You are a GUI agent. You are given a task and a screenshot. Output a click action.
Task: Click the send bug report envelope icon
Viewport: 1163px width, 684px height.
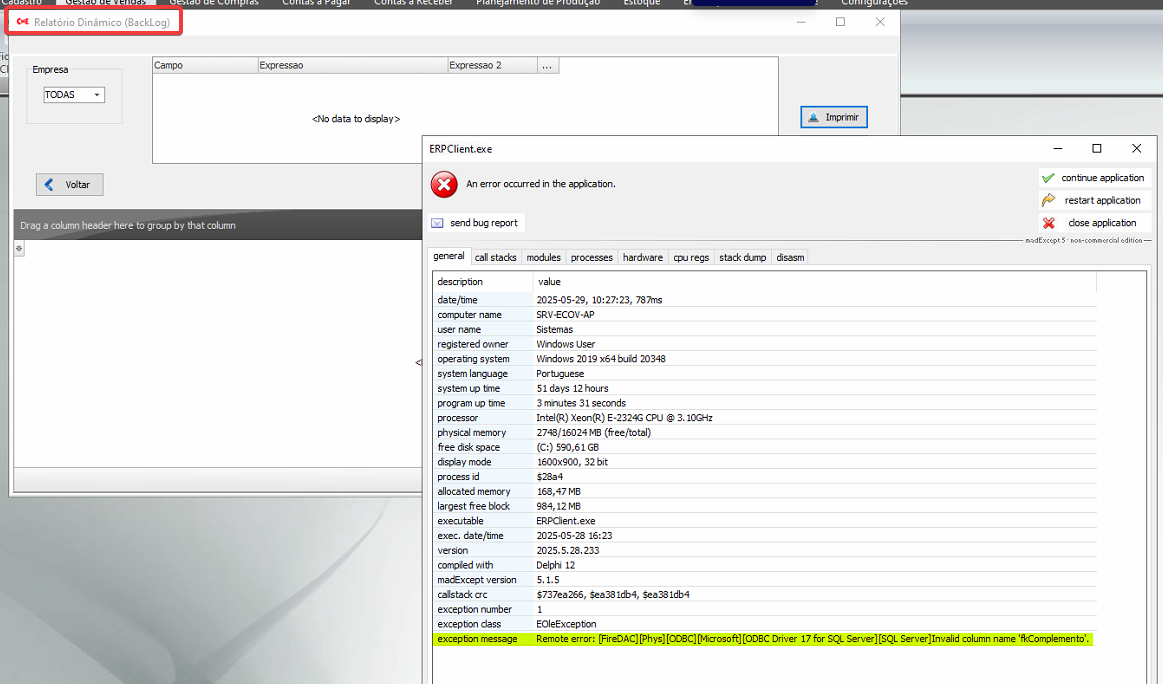(x=437, y=223)
